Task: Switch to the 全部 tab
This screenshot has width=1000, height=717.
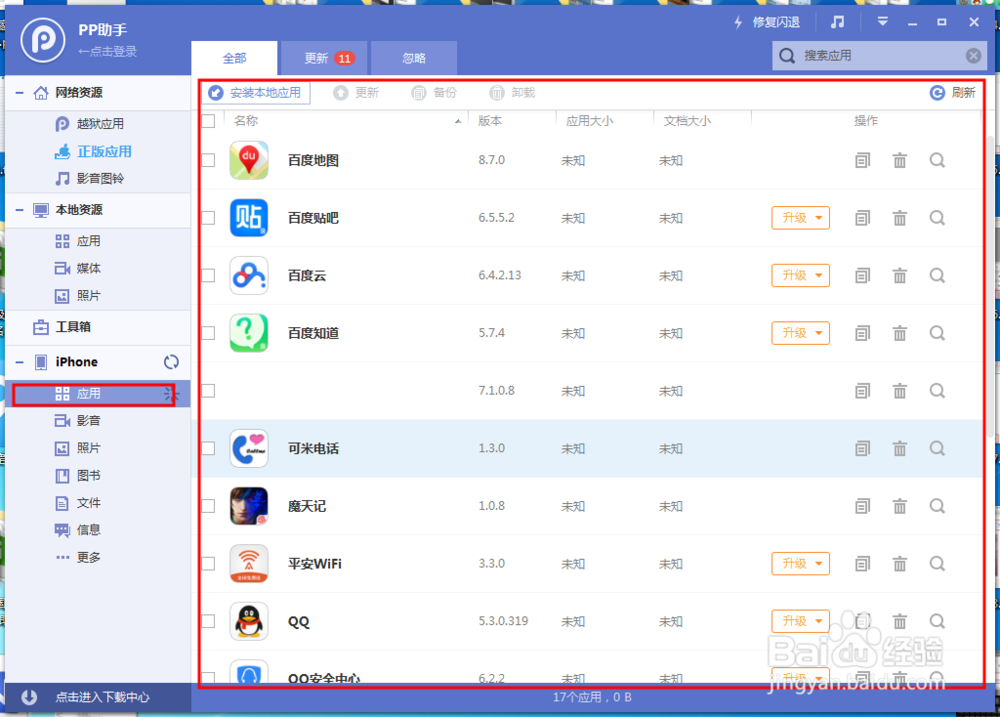Action: pyautogui.click(x=234, y=58)
